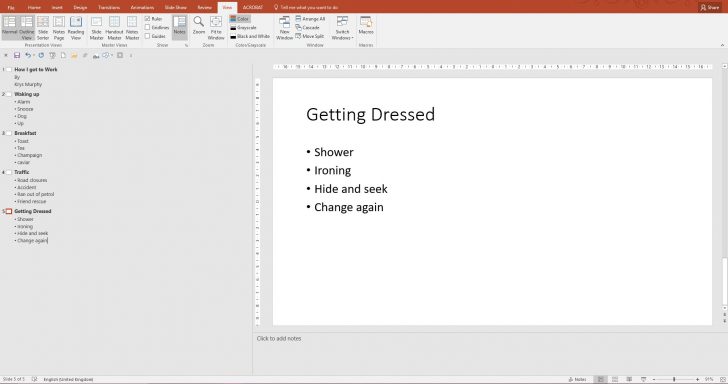Uncheck the Ruler checkbox
Screen dimensions: 728x384
(x=147, y=19)
